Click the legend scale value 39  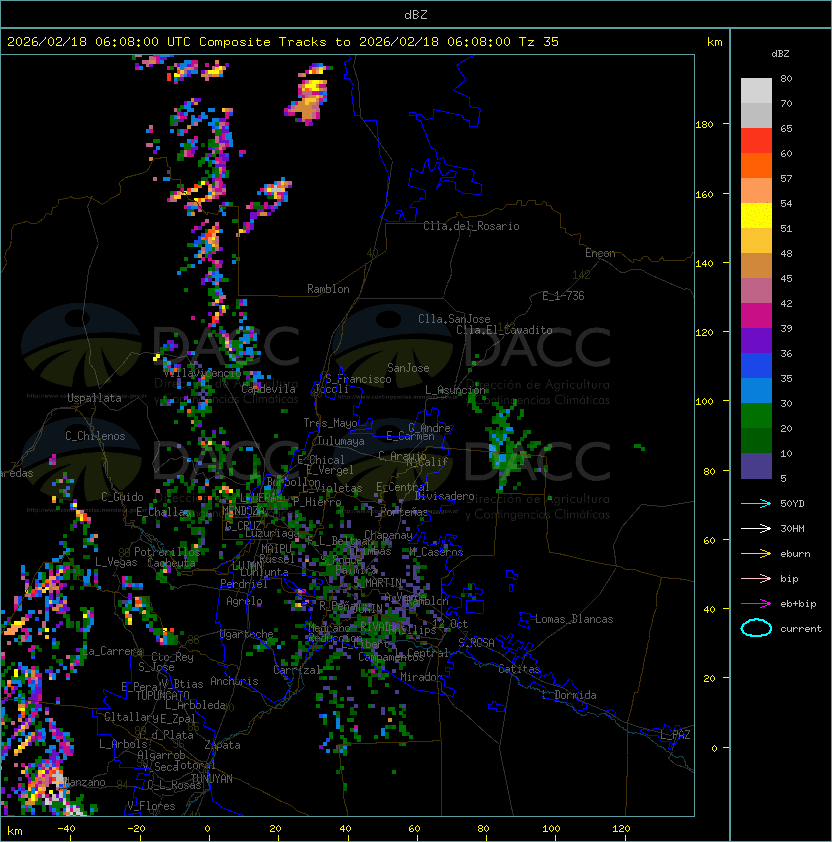click(x=786, y=328)
